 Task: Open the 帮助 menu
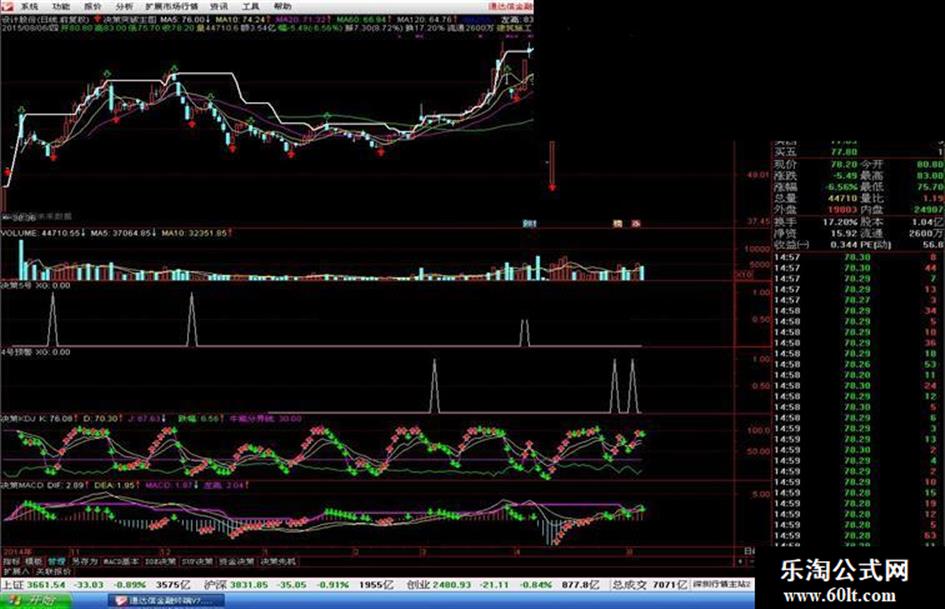click(x=282, y=6)
